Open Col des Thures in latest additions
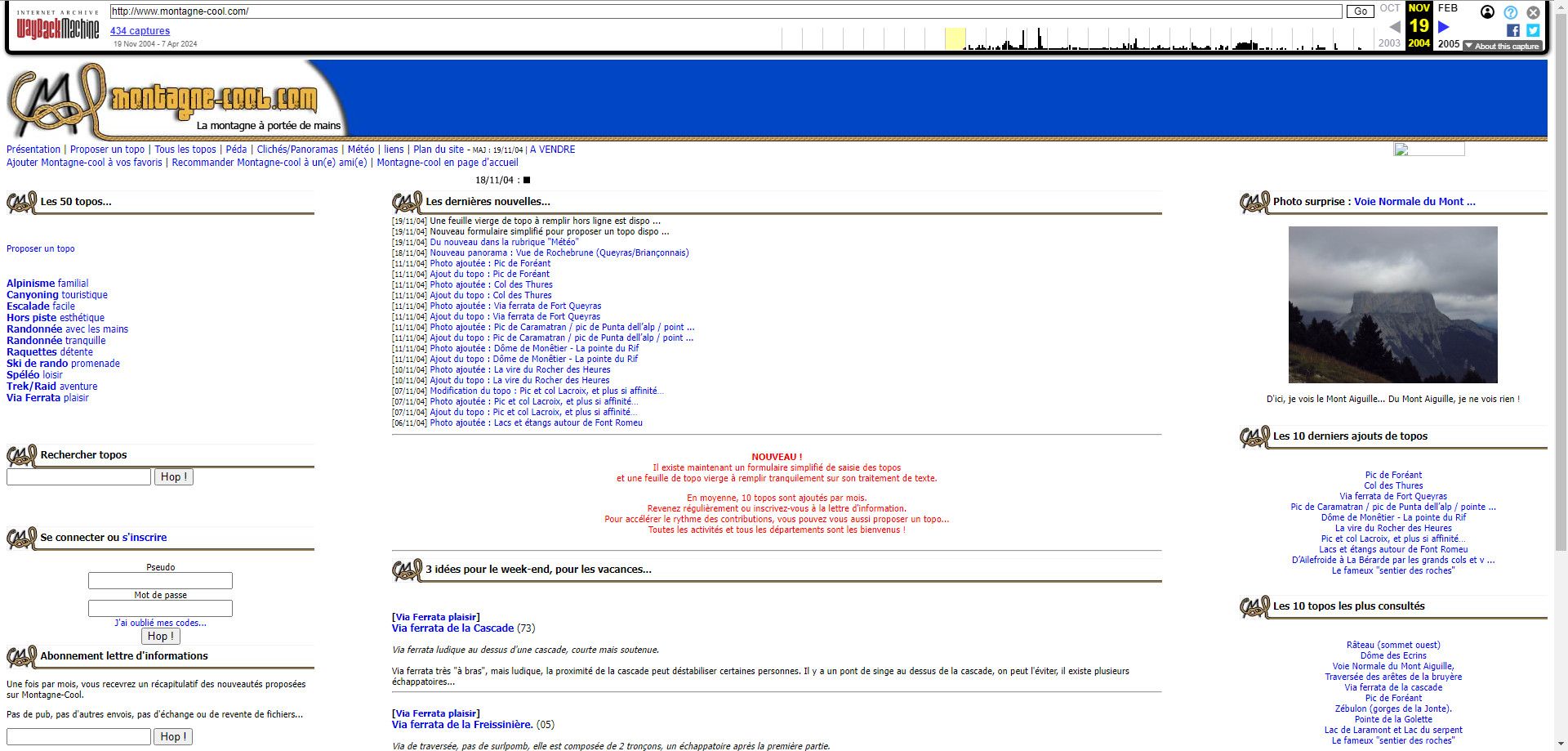The image size is (1568, 751). (1393, 485)
